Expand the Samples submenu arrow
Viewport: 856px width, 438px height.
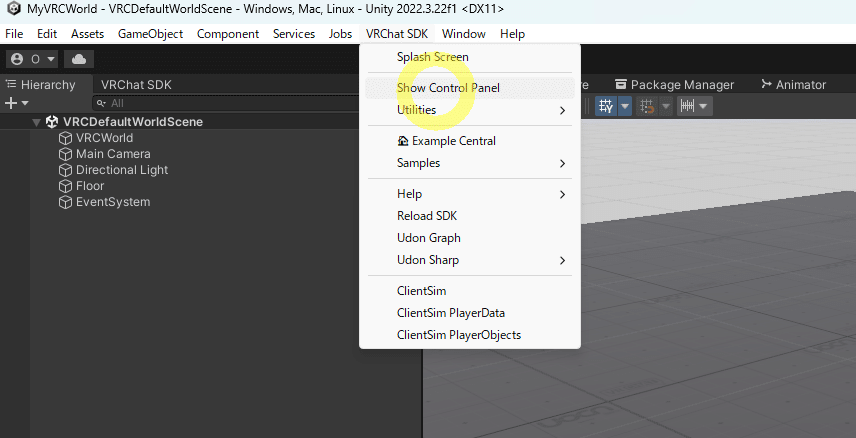tap(562, 163)
